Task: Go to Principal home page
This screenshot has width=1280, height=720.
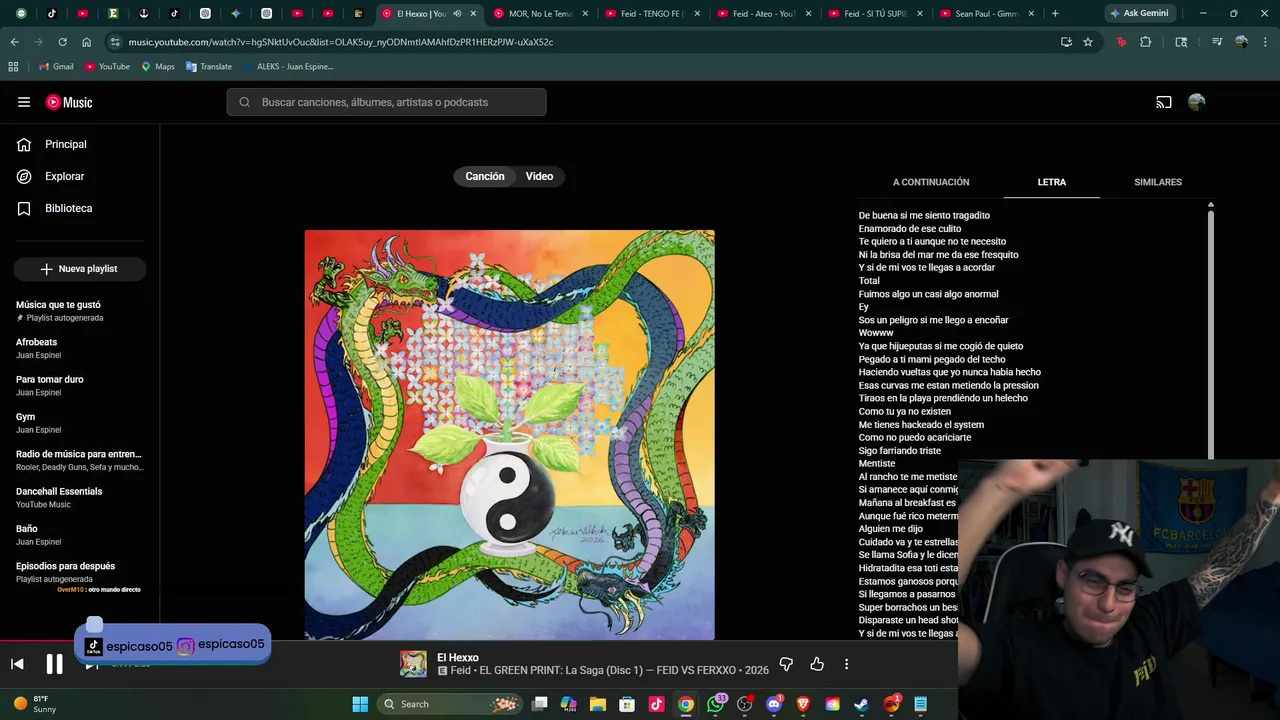Action: 52,144
